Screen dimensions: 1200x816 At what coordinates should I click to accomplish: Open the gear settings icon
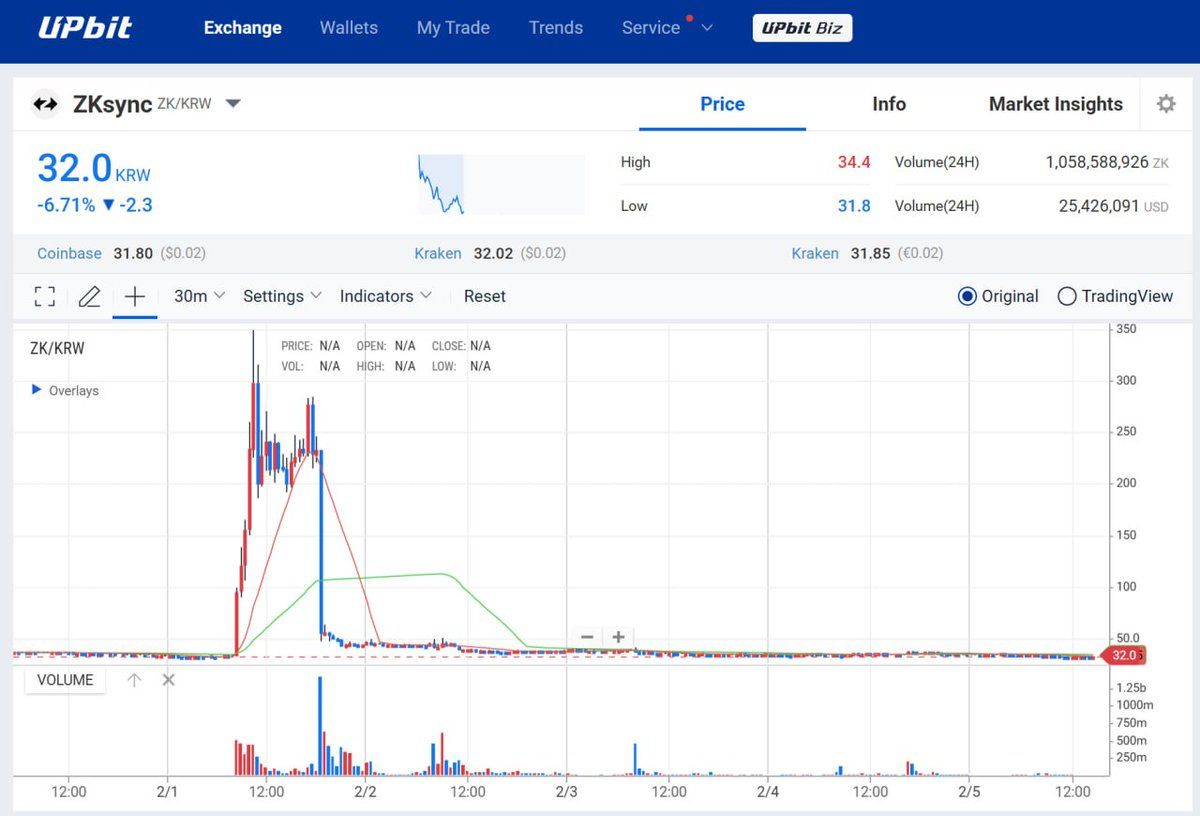pyautogui.click(x=1166, y=104)
